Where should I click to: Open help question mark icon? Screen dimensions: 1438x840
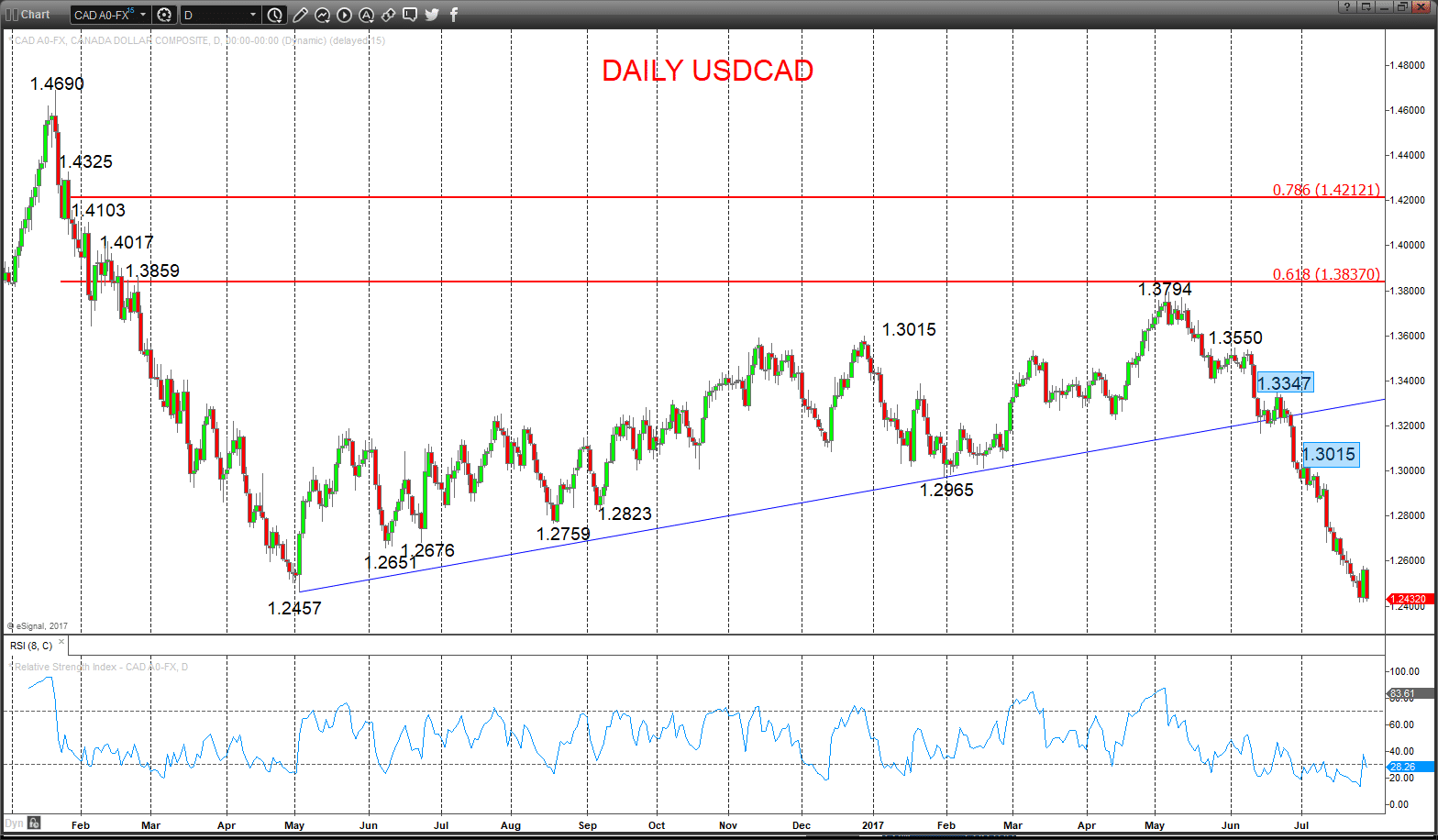pyautogui.click(x=1347, y=7)
